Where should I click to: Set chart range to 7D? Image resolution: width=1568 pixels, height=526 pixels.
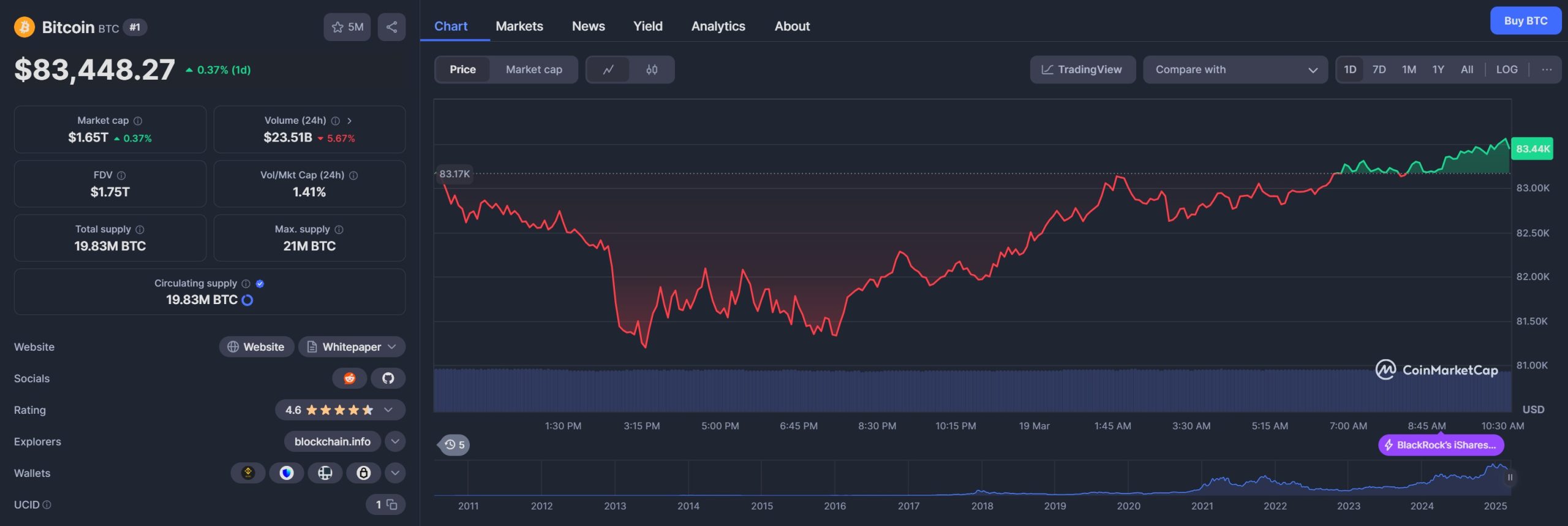(x=1379, y=69)
